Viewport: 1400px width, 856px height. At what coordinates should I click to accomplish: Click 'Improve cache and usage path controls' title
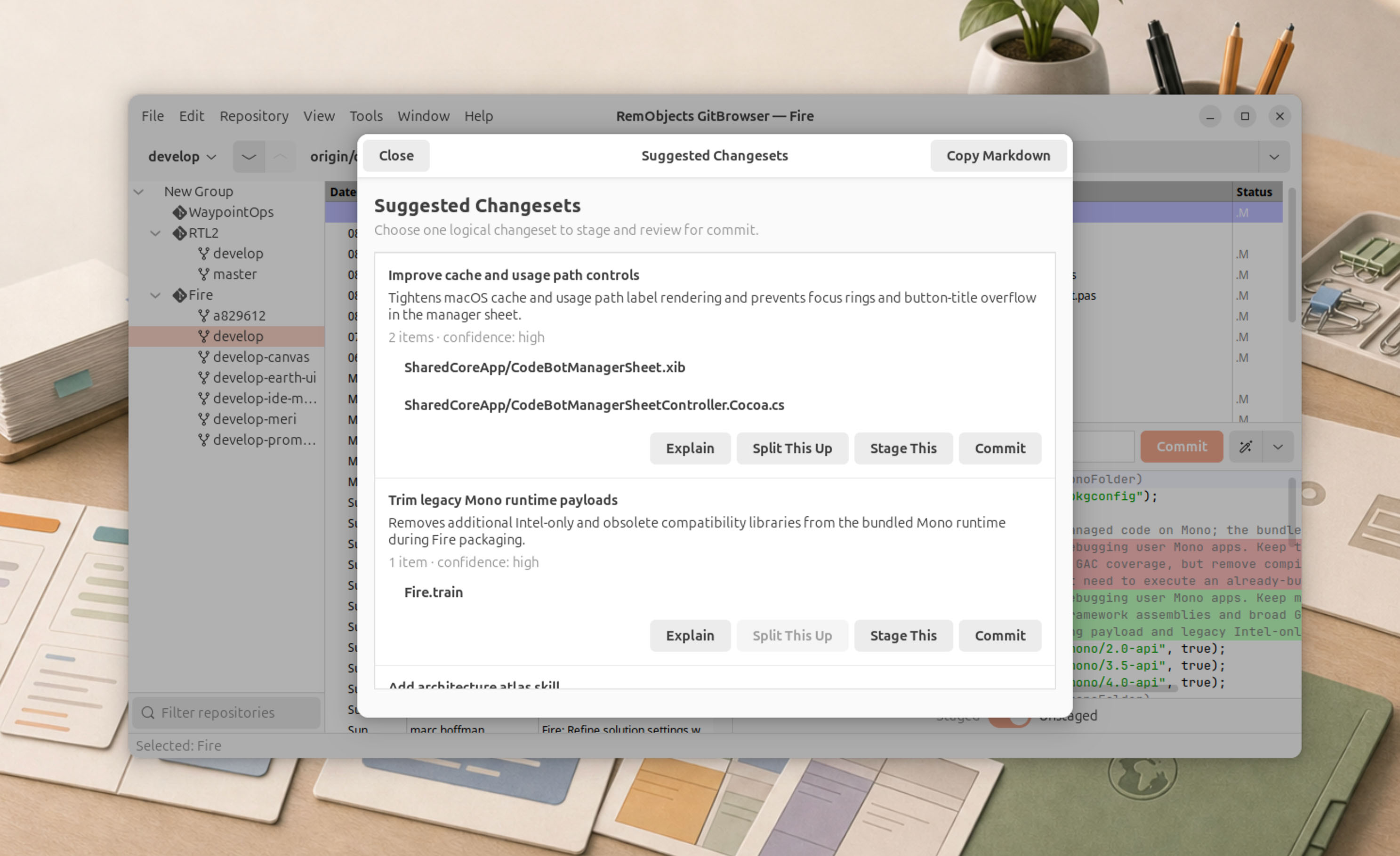point(514,275)
